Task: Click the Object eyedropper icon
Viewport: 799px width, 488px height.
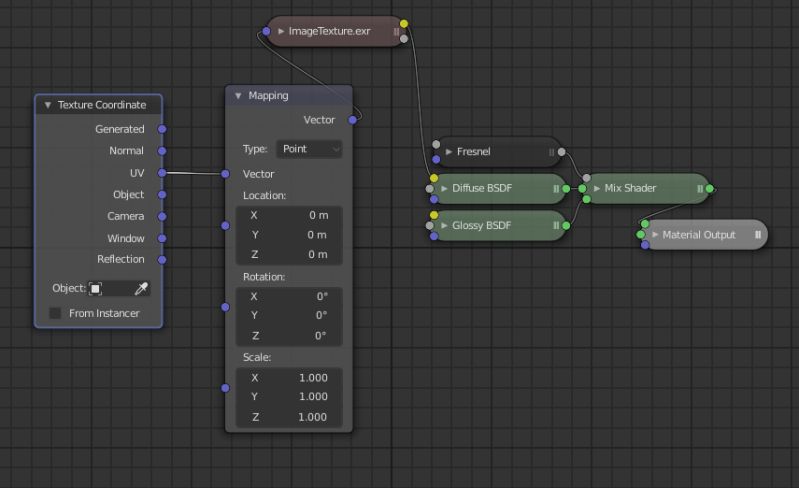Action: (x=141, y=288)
